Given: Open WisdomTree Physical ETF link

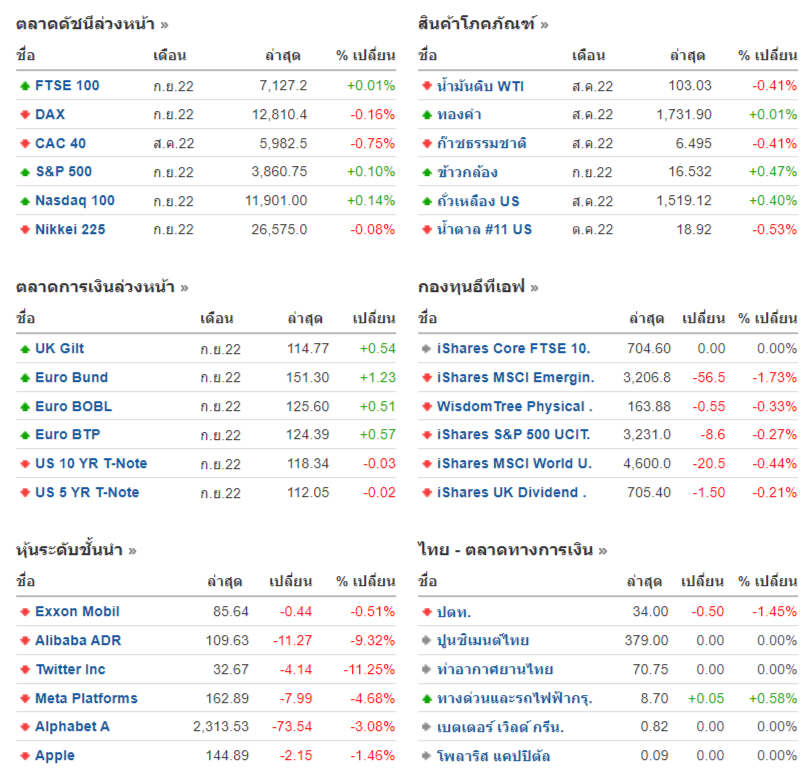Looking at the screenshot, I should (515, 406).
